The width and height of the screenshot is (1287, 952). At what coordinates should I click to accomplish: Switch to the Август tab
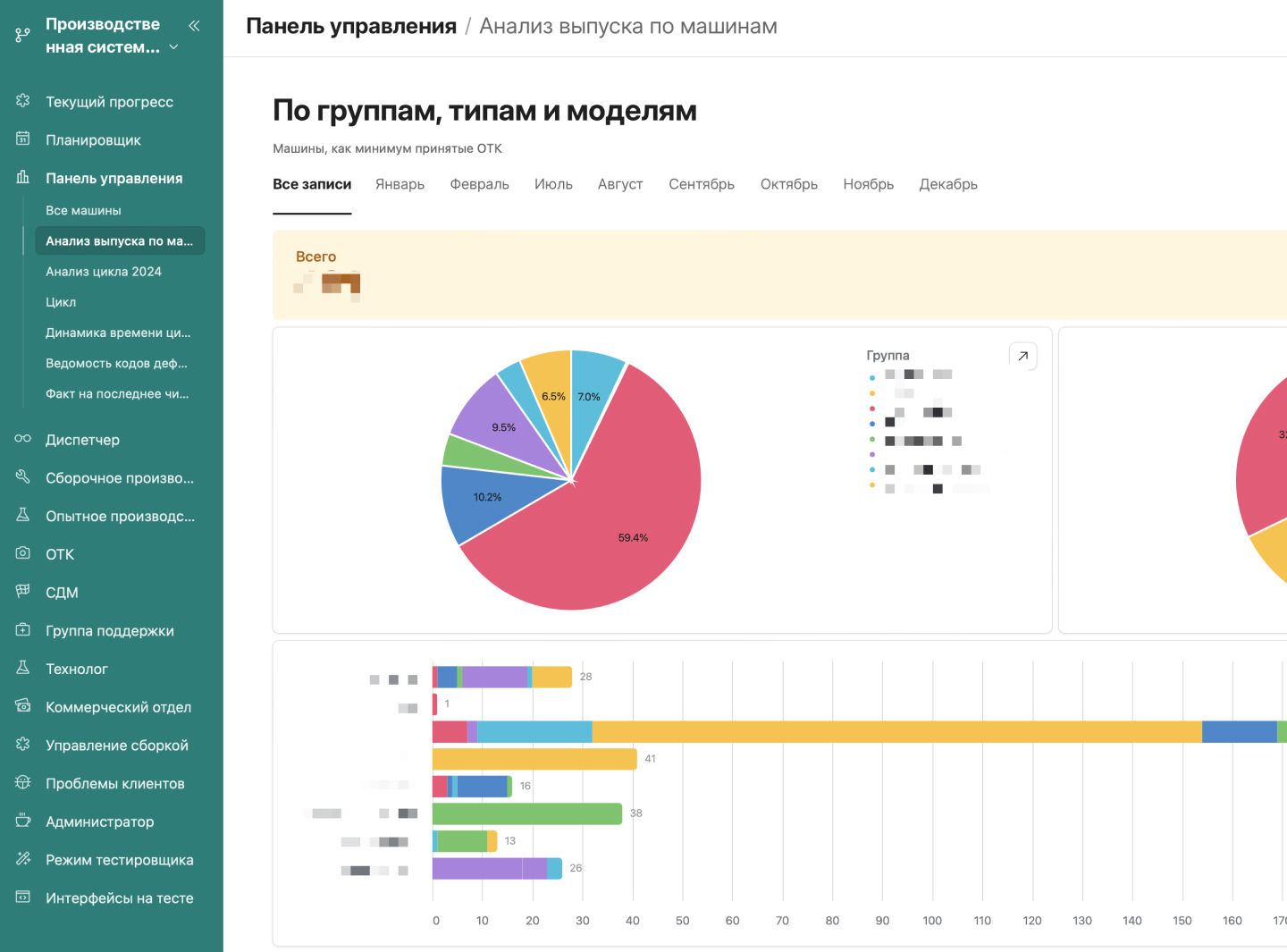(620, 184)
